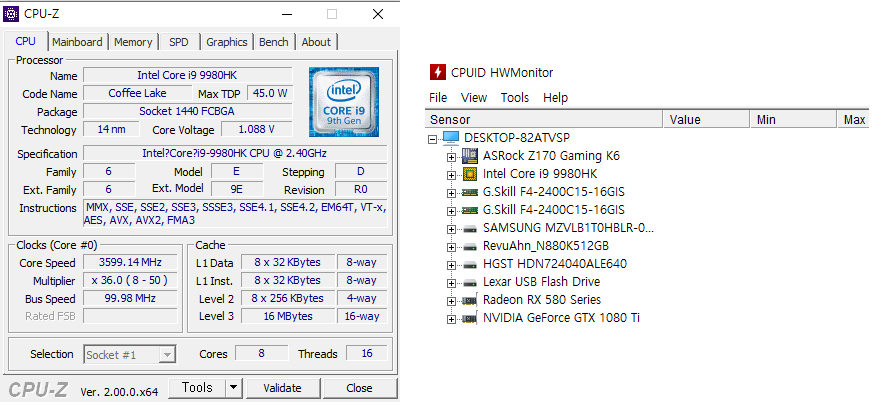This screenshot has width=878, height=405.
Task: Click the RevuAhn_N880K512GB drive icon
Action: tap(470, 246)
